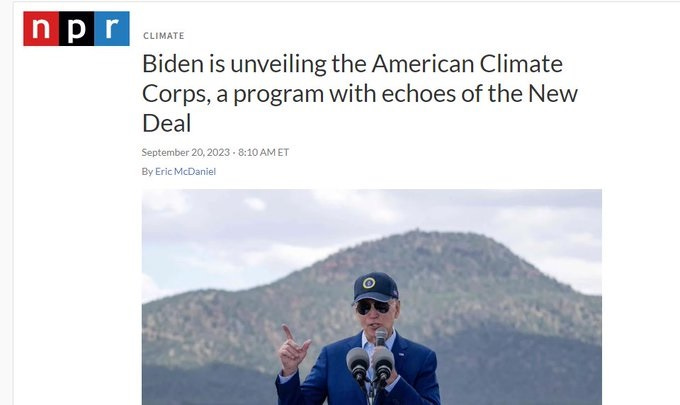Screen dimensions: 680x405
Task: Click "American Climate Corps" in the headline
Action: click(352, 78)
